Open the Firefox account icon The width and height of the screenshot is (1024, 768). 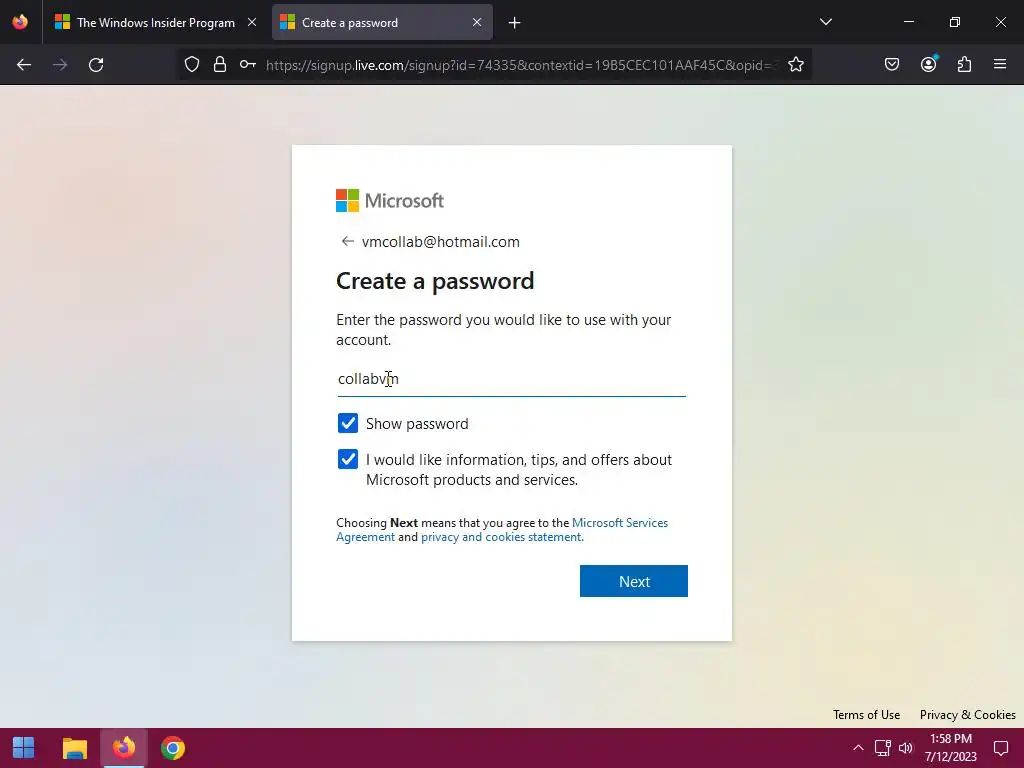[928, 65]
